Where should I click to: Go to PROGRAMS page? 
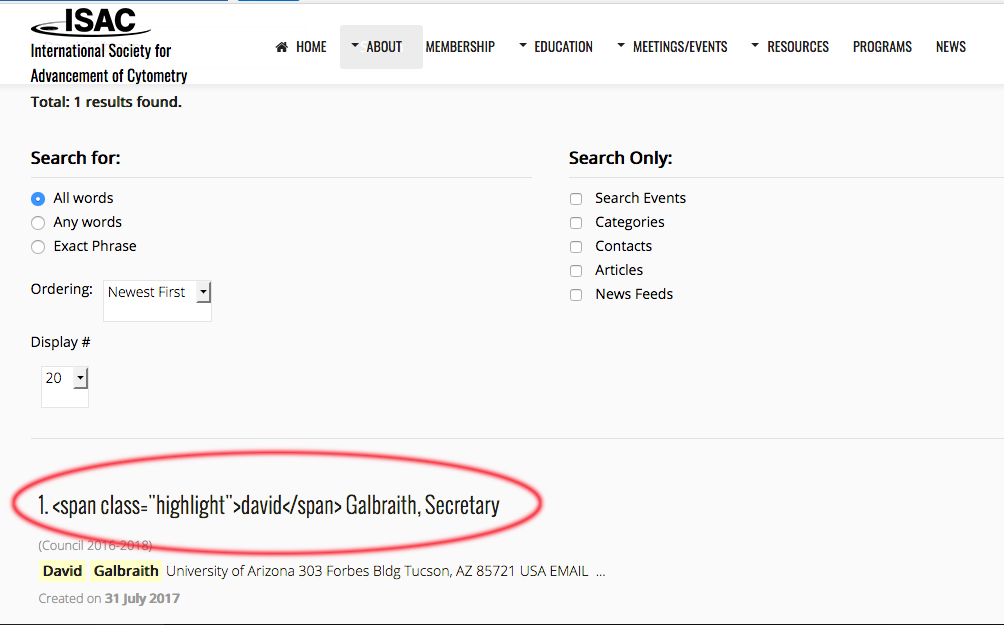pyautogui.click(x=882, y=47)
